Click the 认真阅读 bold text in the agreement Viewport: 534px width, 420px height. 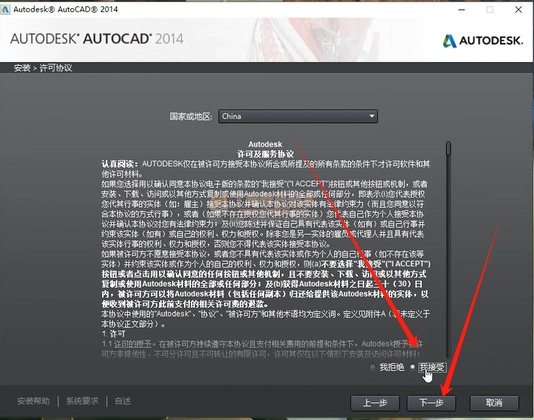(120, 164)
